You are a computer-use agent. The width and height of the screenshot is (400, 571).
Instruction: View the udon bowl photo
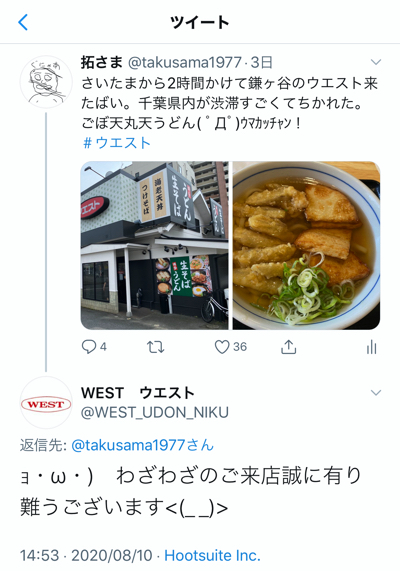click(x=306, y=245)
